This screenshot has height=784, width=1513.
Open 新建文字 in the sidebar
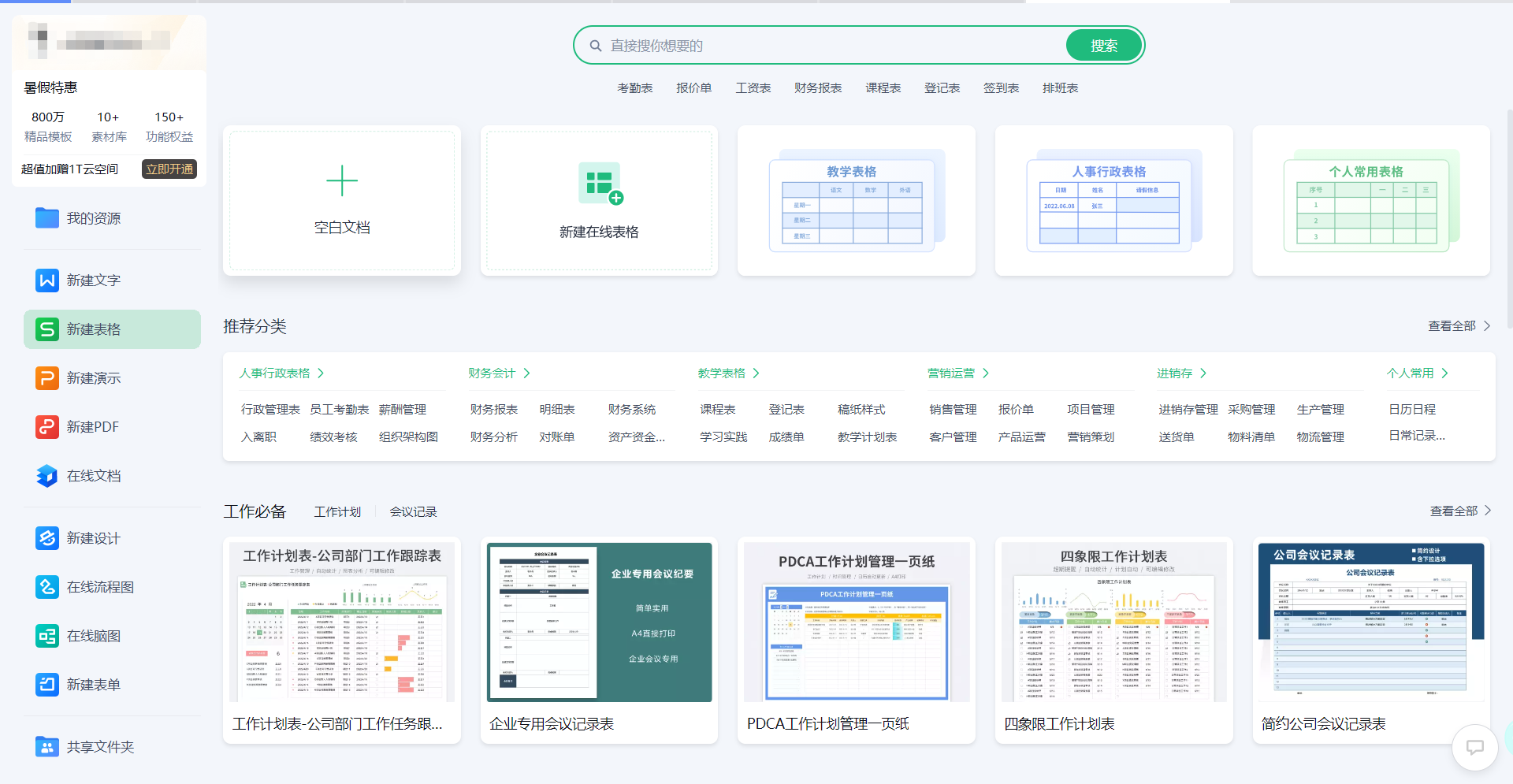click(94, 280)
